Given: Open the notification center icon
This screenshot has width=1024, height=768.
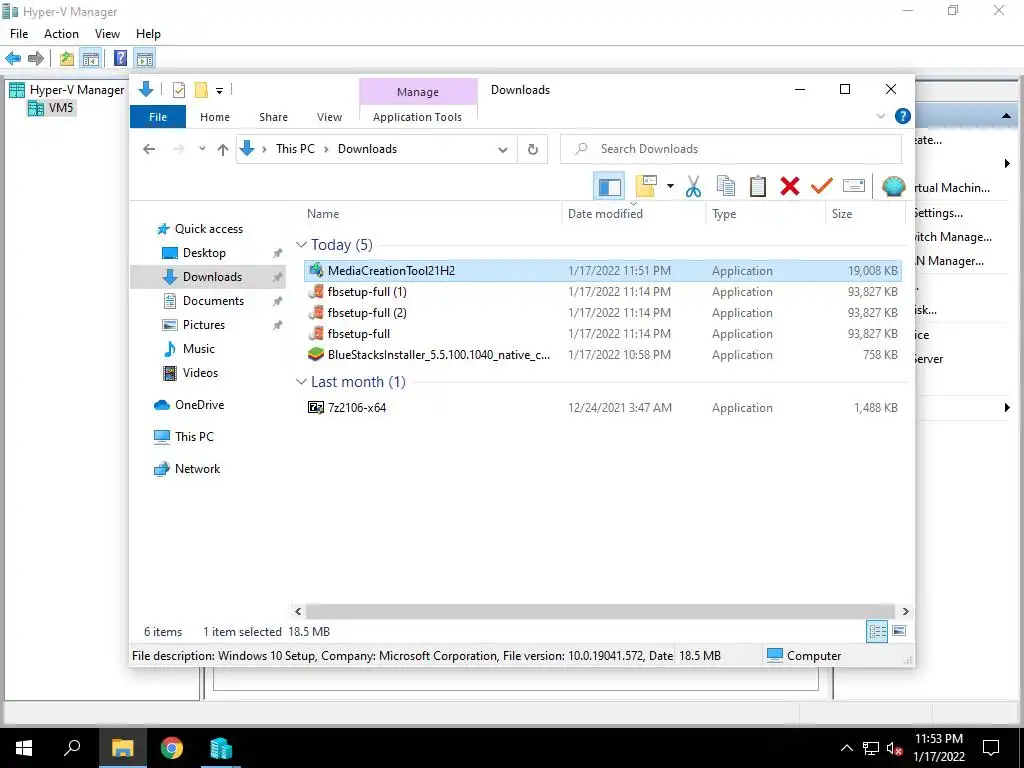Looking at the screenshot, I should click(991, 748).
